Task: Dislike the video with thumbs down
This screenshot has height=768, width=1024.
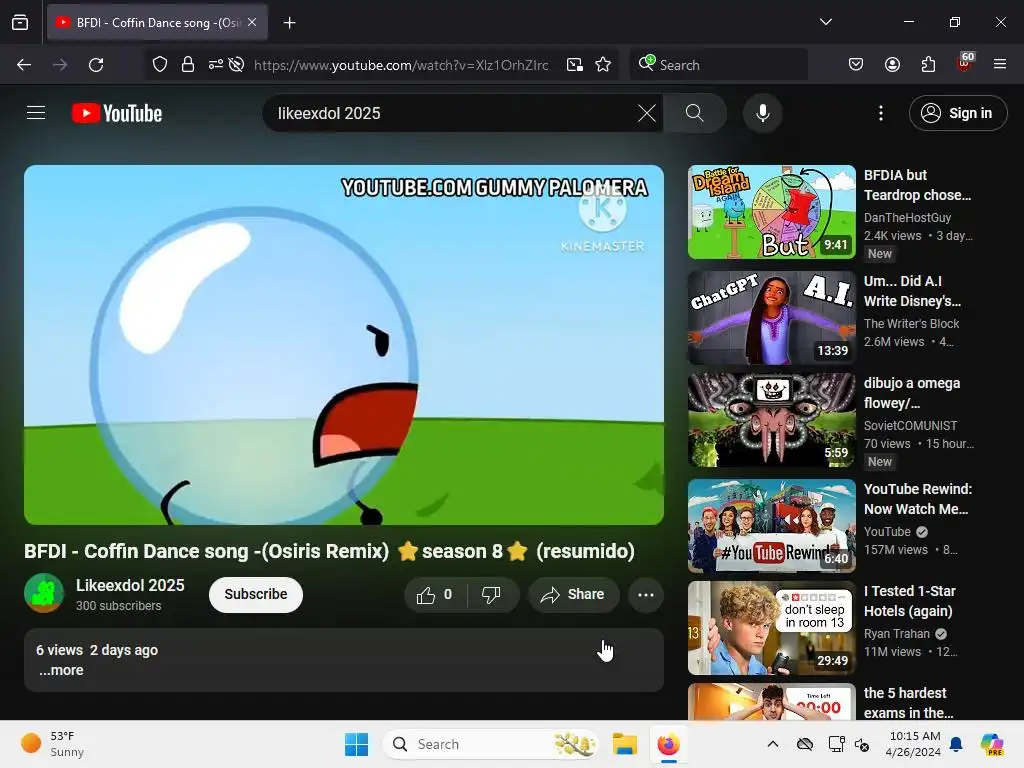Action: coord(491,594)
